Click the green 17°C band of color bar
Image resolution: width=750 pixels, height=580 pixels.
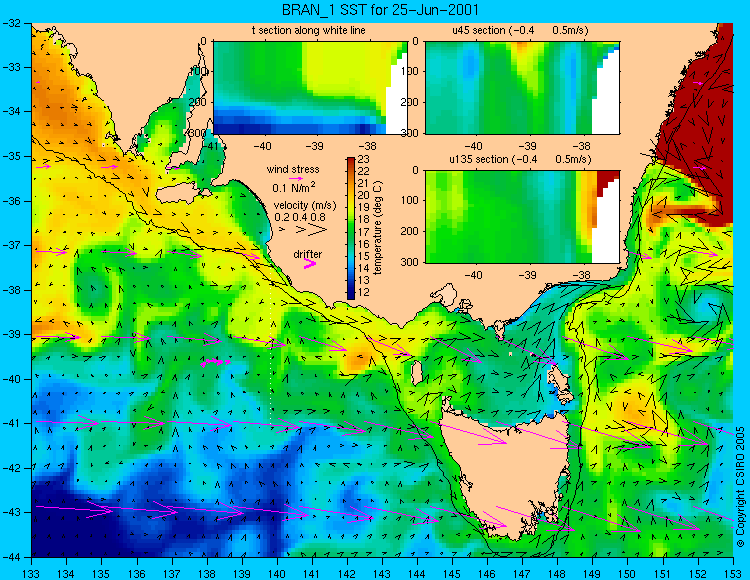[x=351, y=232]
